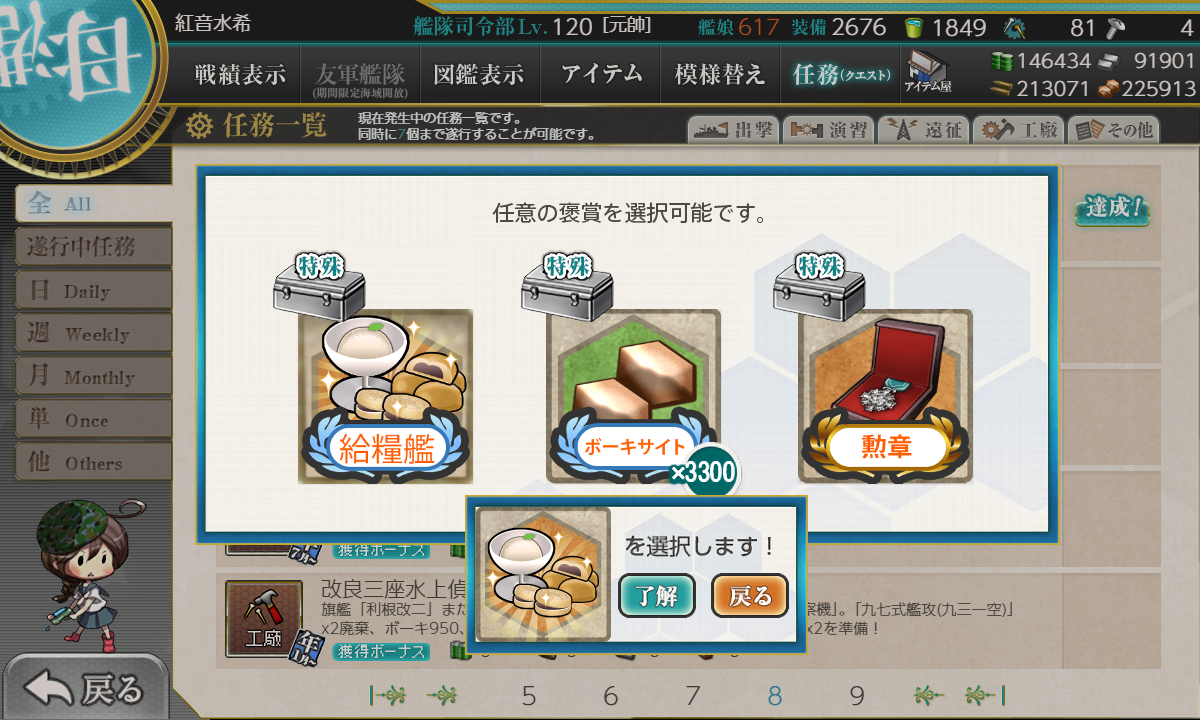Filter quests by 出撃 sortie tab
Viewport: 1200px width, 720px height.
[731, 130]
